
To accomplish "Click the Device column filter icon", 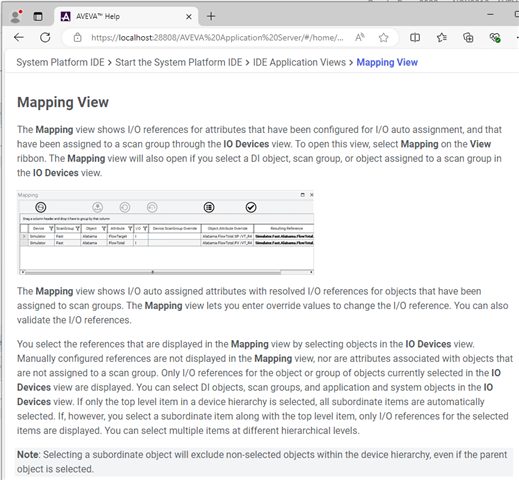I will pos(51,228).
